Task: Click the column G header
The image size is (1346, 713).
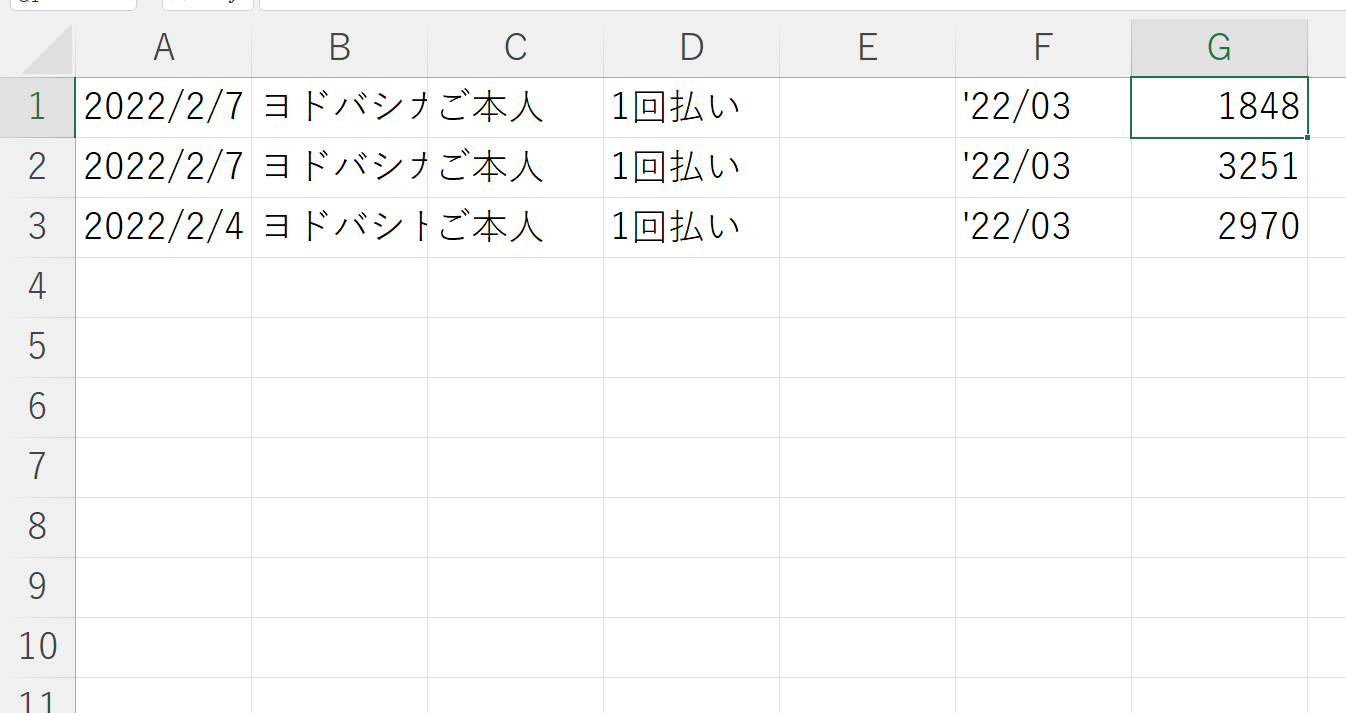Action: [x=1219, y=47]
